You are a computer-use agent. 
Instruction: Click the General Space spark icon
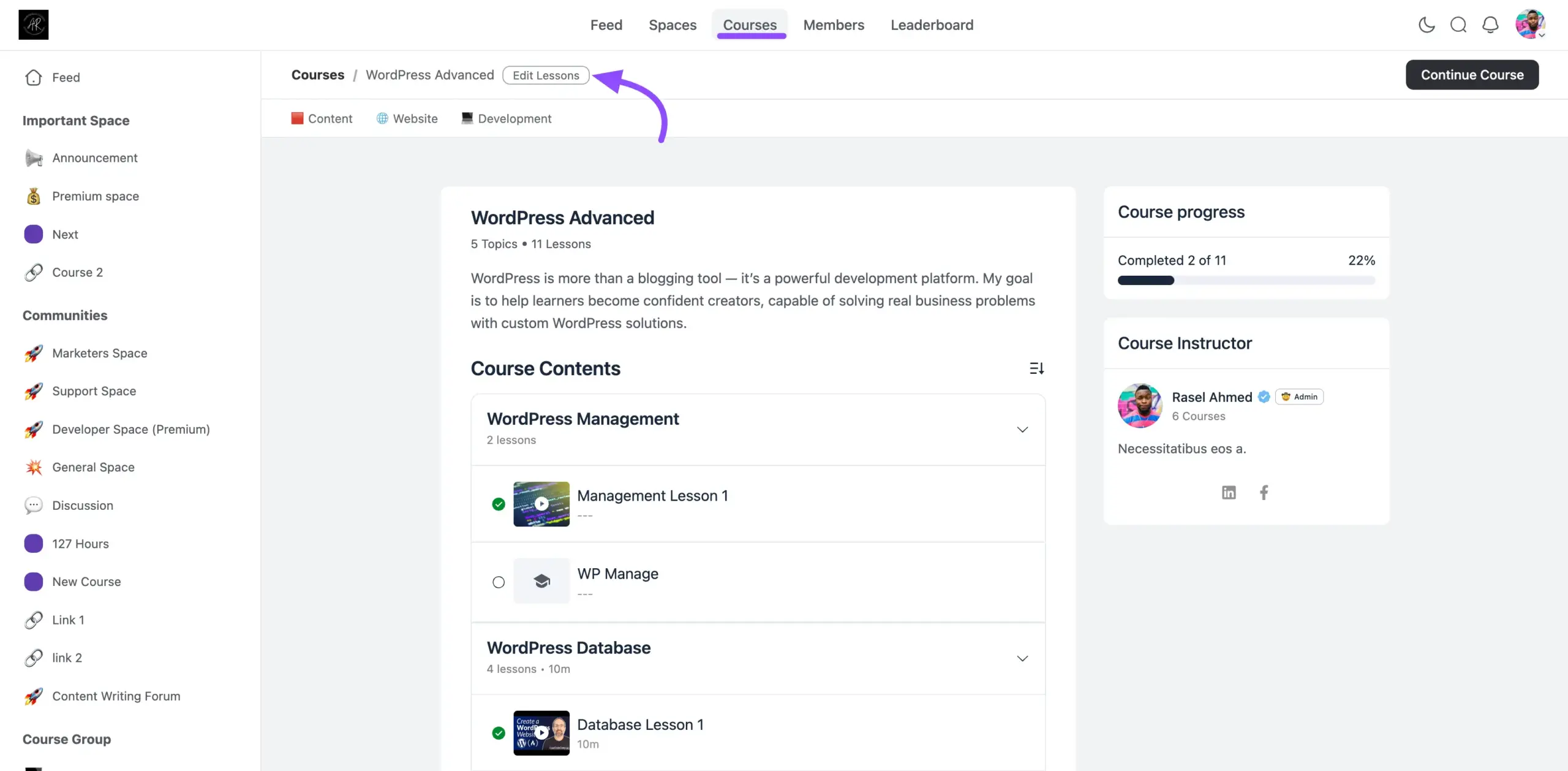pos(34,467)
